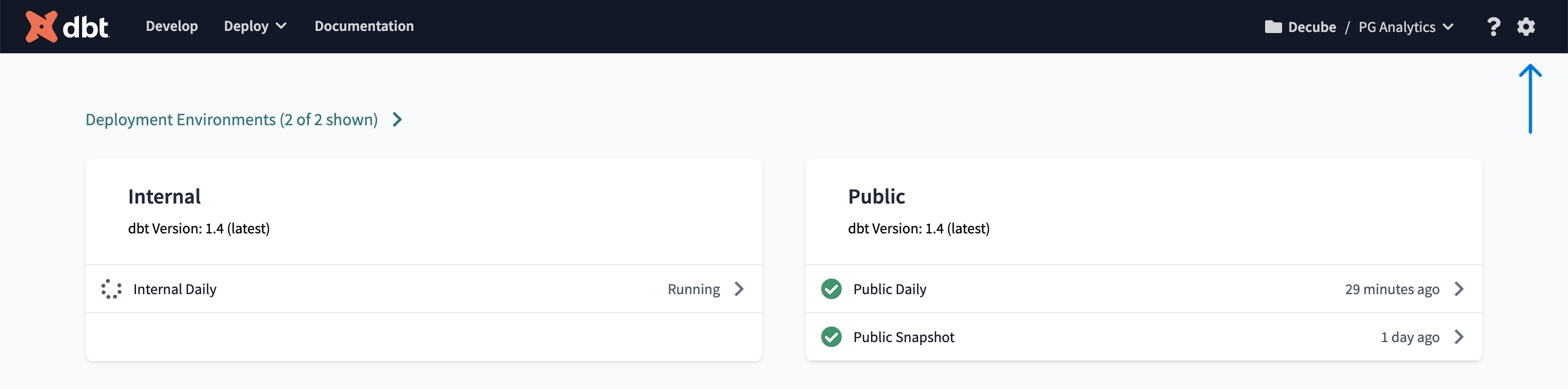This screenshot has width=1568, height=389.
Task: Select the Decube account name
Action: [1312, 27]
